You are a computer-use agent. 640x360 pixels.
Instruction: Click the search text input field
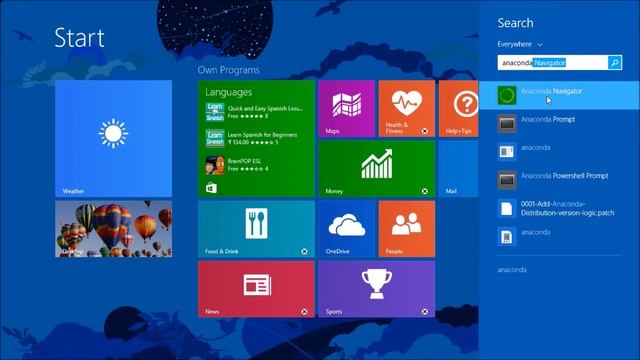point(552,62)
